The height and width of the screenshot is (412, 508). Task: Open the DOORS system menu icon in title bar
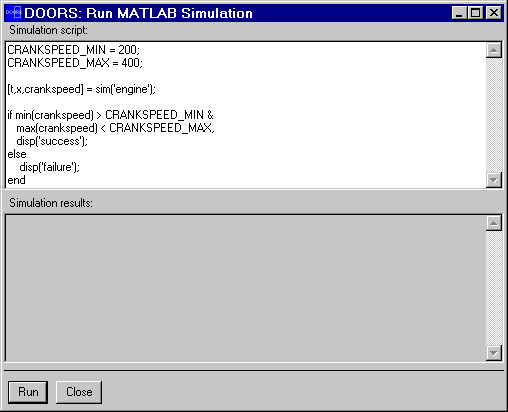[x=14, y=13]
